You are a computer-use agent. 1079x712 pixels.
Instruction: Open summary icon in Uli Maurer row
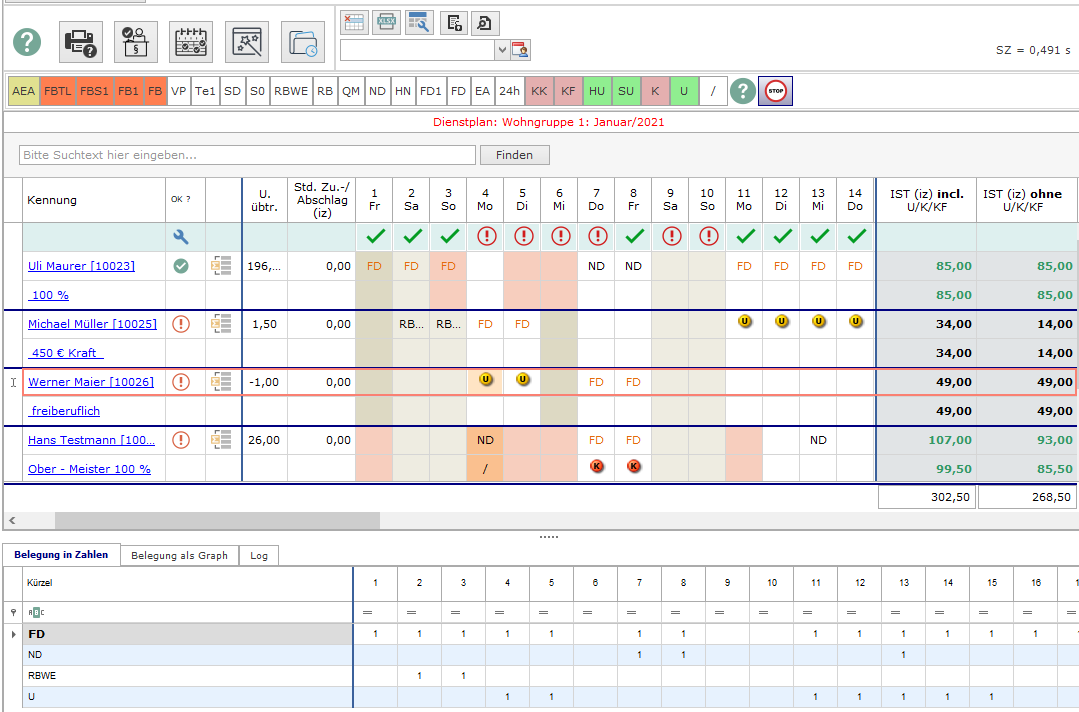click(x=222, y=266)
